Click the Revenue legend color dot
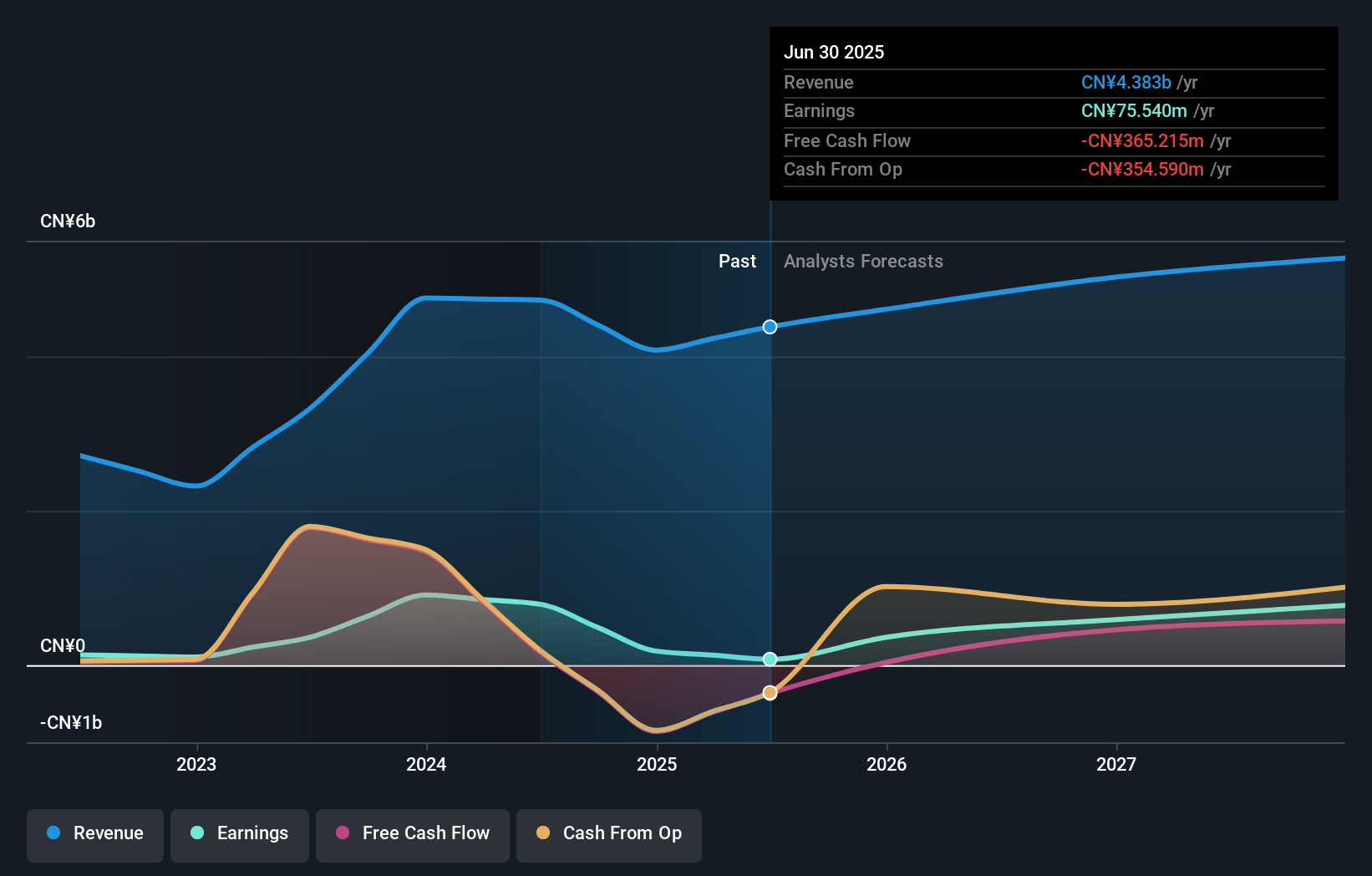Viewport: 1372px width, 876px height. (x=55, y=833)
